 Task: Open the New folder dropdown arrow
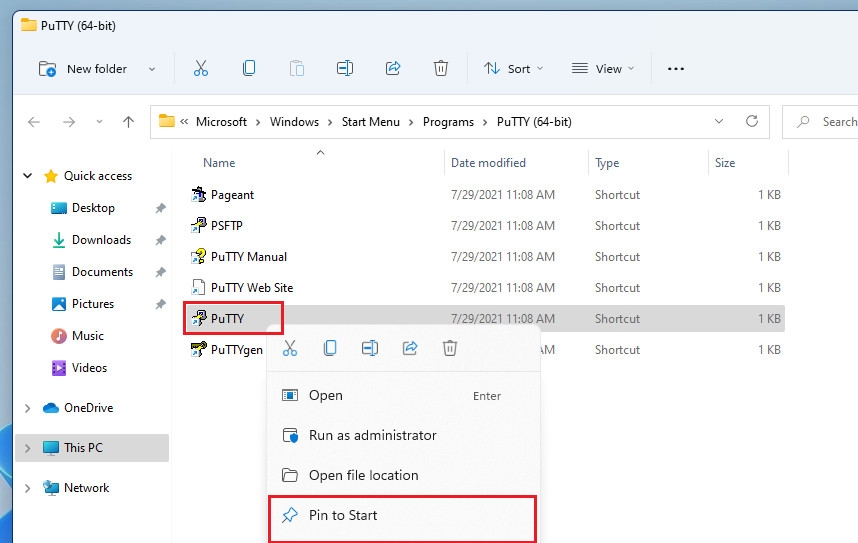tap(152, 69)
